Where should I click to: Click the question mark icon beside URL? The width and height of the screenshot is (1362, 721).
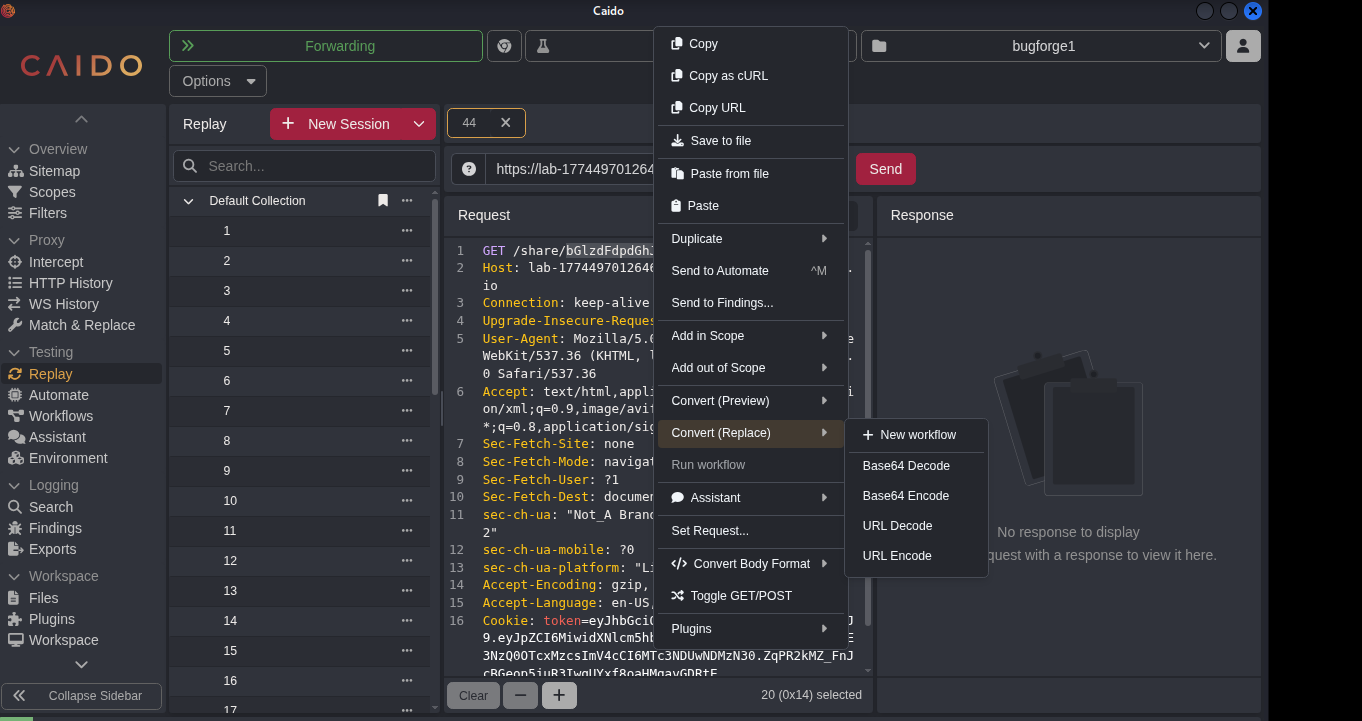[468, 169]
